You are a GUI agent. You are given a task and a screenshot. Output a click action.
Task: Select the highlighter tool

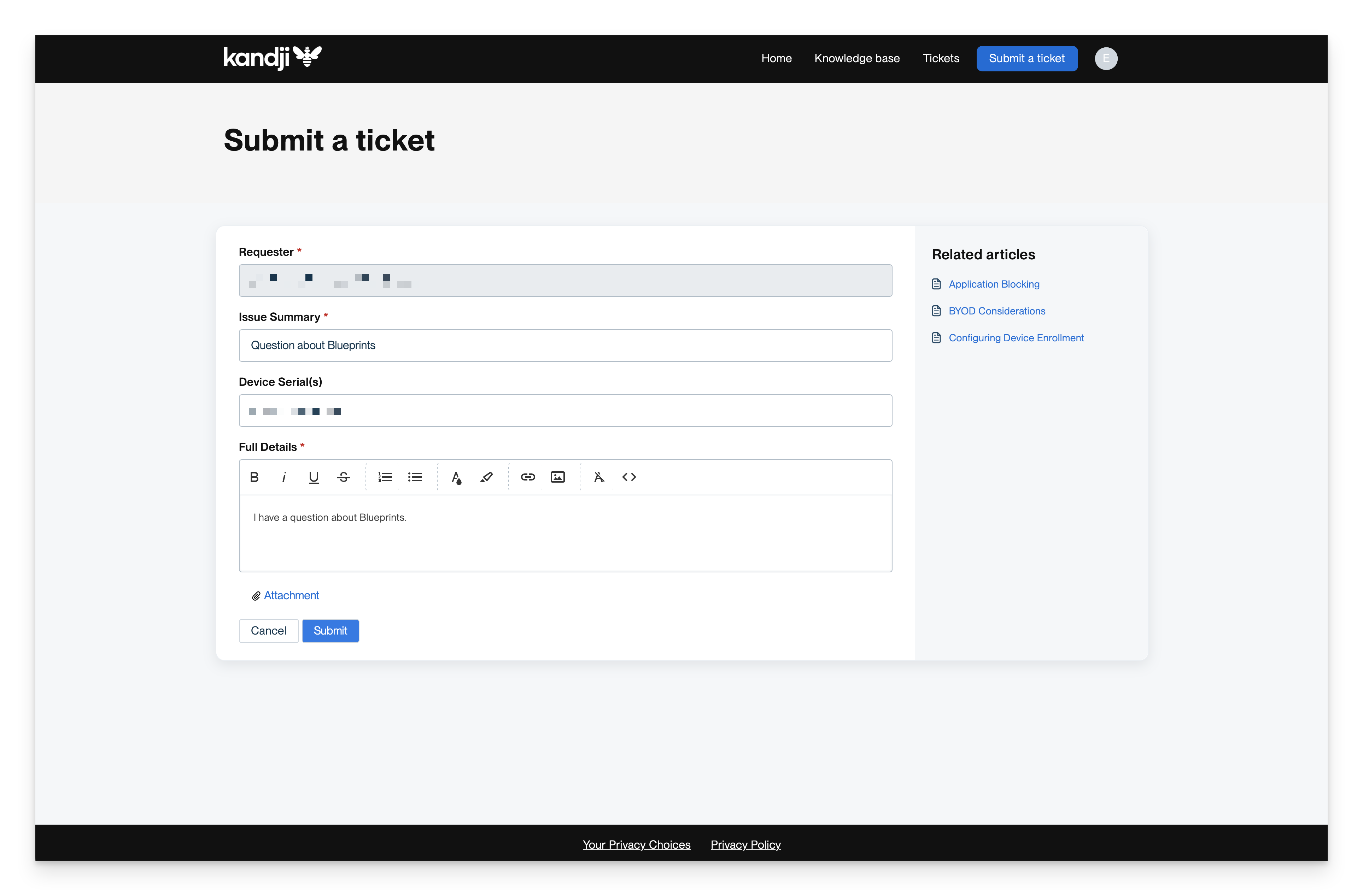(486, 477)
